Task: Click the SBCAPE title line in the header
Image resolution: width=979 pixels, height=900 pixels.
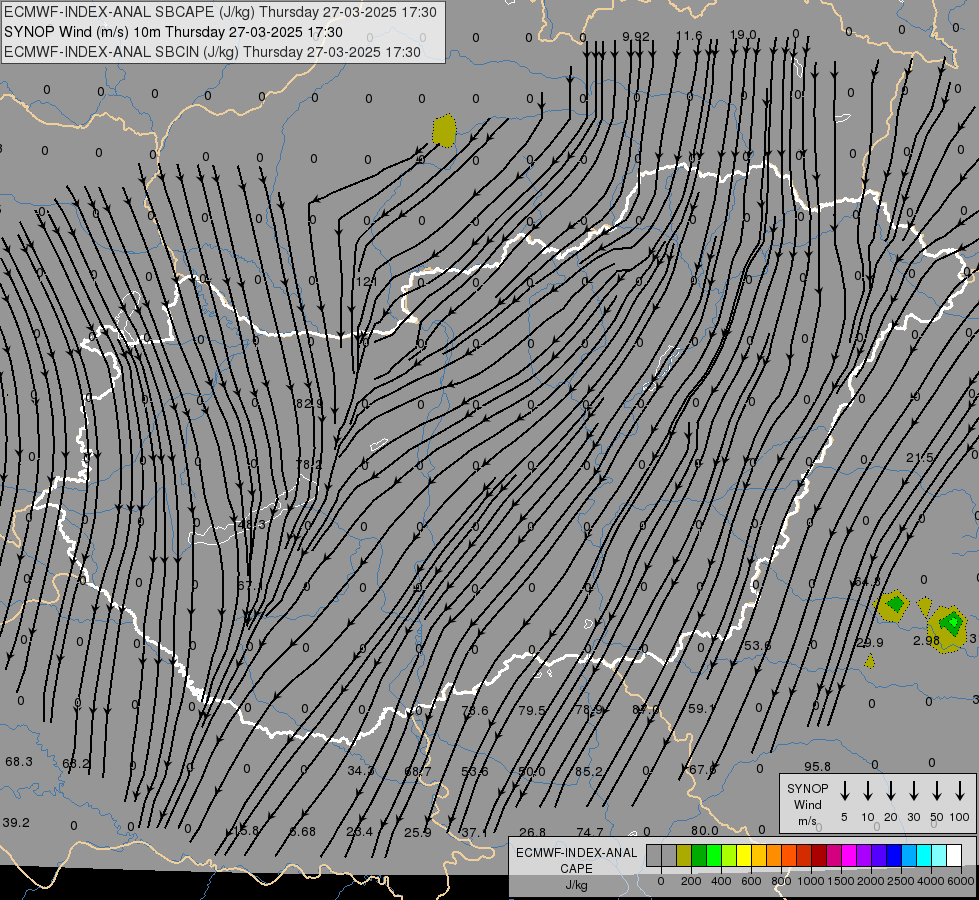Action: 220,12
